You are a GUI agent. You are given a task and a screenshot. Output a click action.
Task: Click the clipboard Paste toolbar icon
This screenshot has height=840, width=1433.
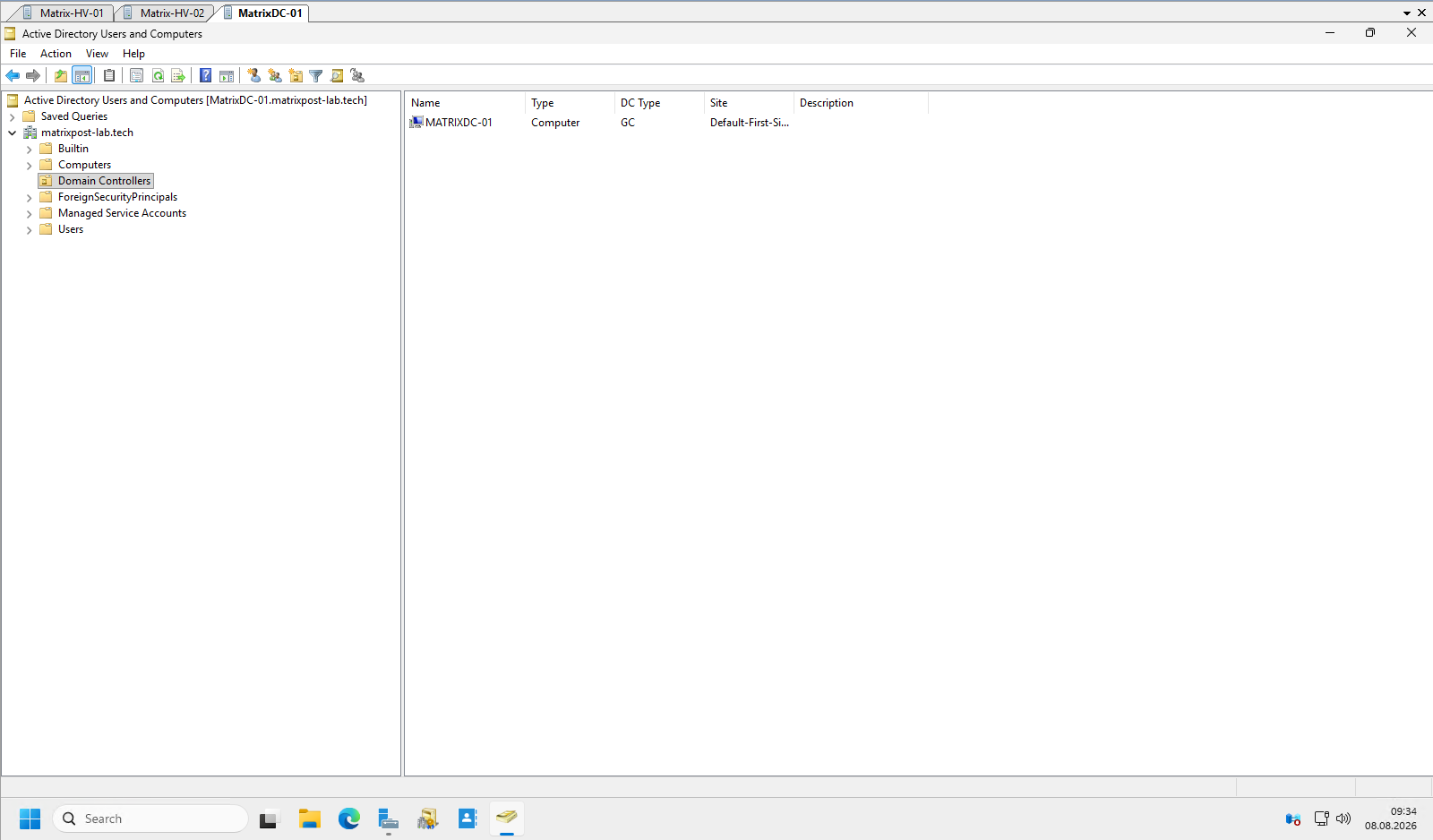109,76
